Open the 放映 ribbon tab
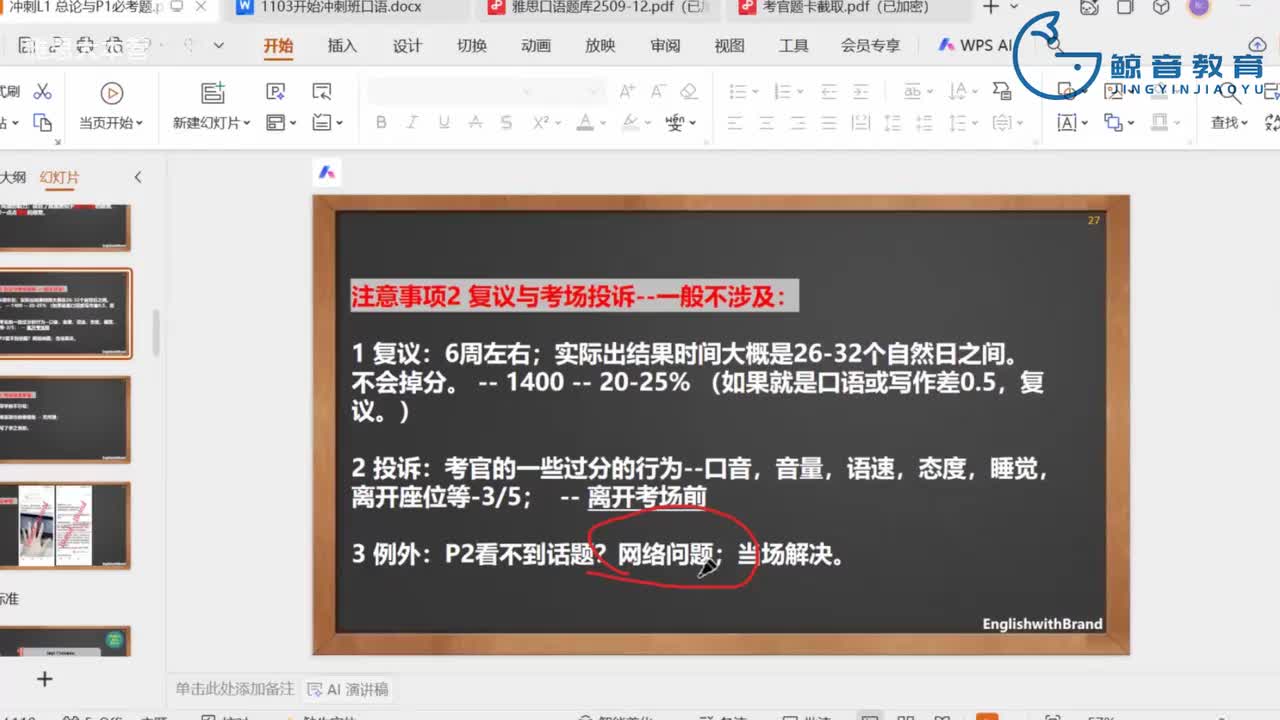 click(600, 46)
